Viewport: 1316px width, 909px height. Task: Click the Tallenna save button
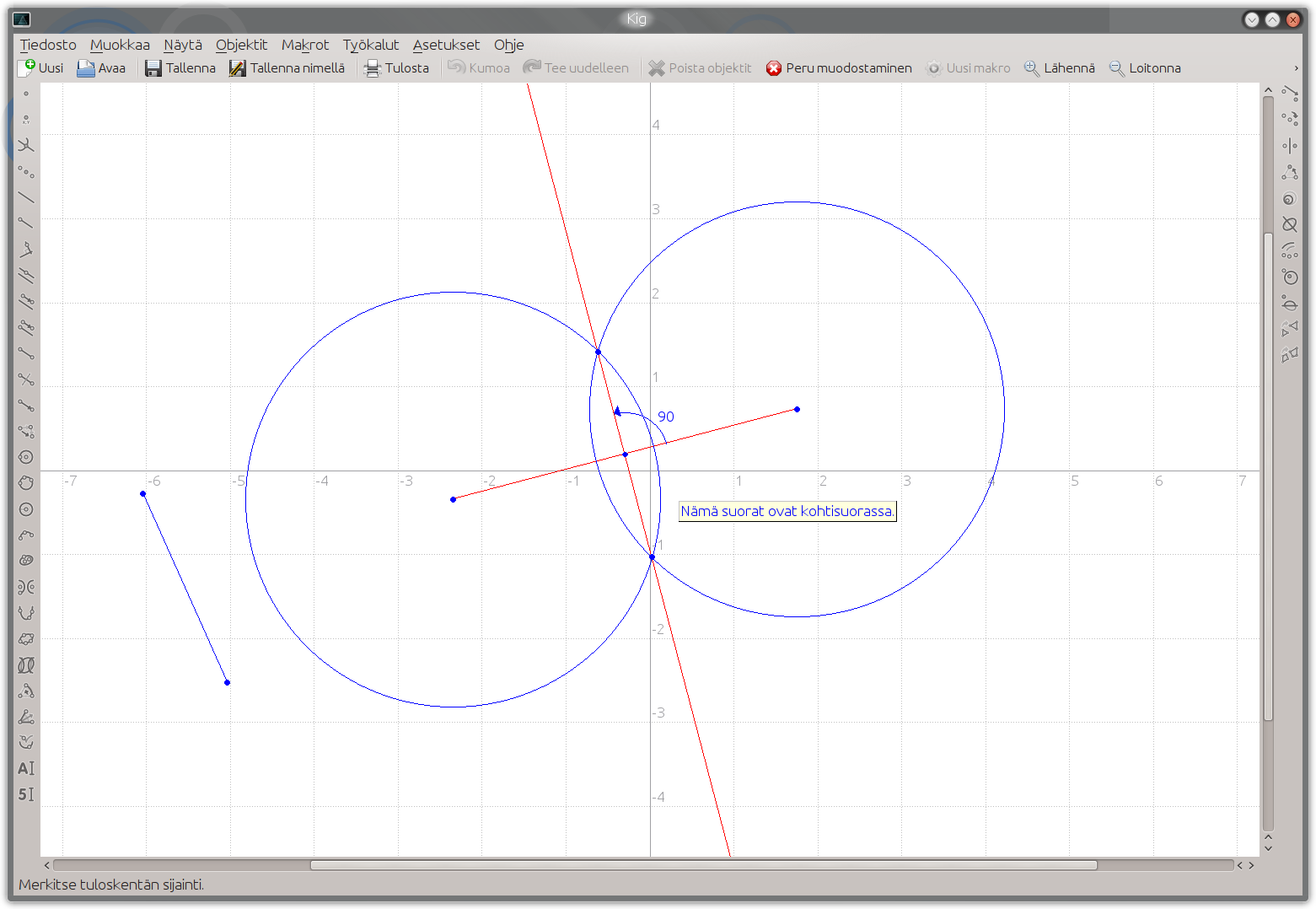tap(180, 68)
